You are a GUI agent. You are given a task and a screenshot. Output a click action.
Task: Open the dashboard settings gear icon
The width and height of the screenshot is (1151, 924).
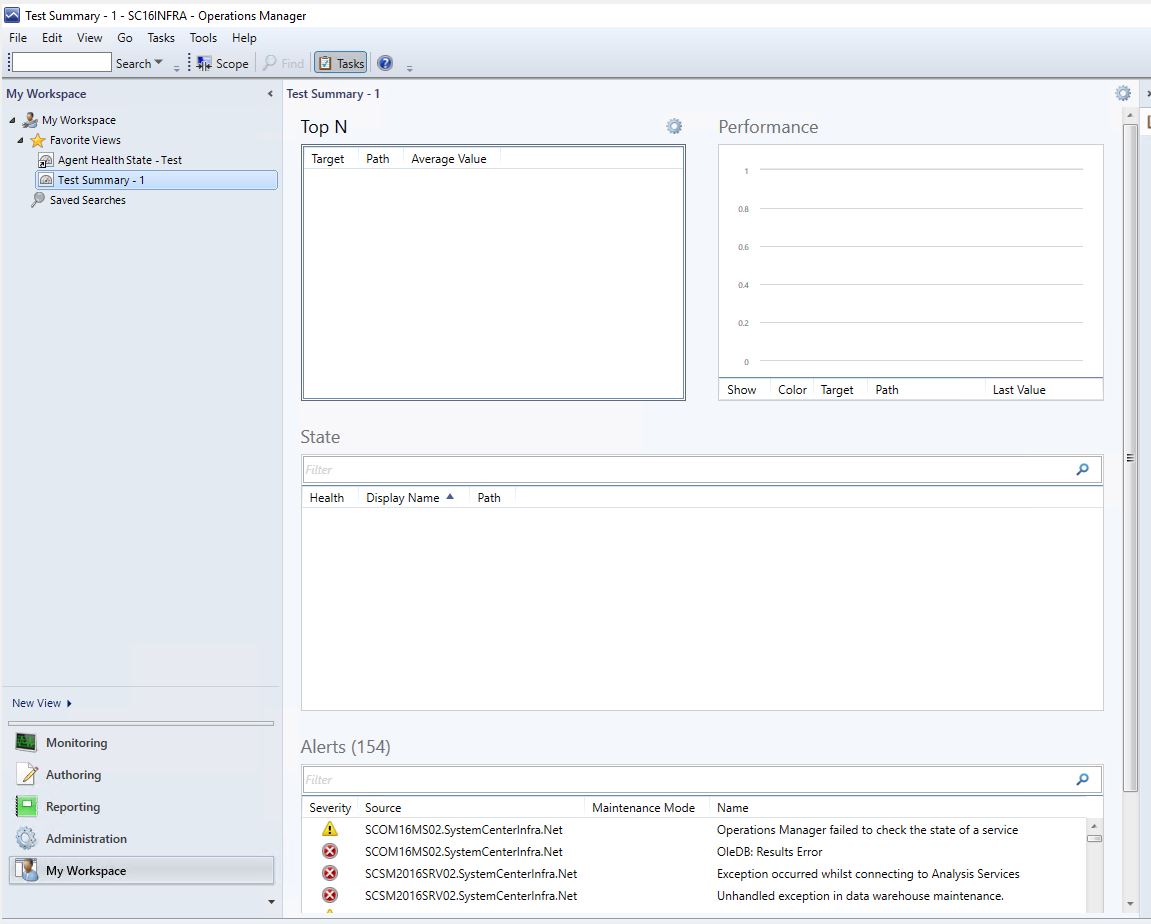(x=1123, y=93)
